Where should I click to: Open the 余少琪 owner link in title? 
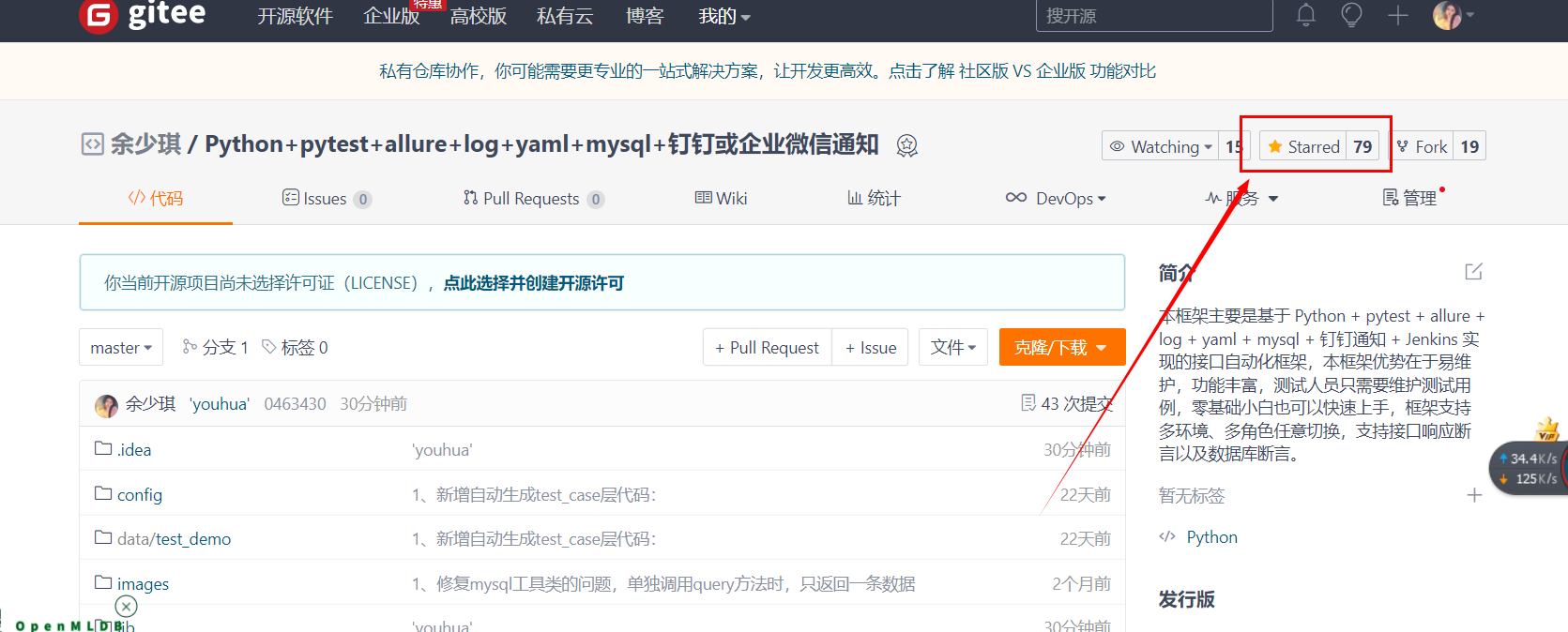(x=145, y=144)
